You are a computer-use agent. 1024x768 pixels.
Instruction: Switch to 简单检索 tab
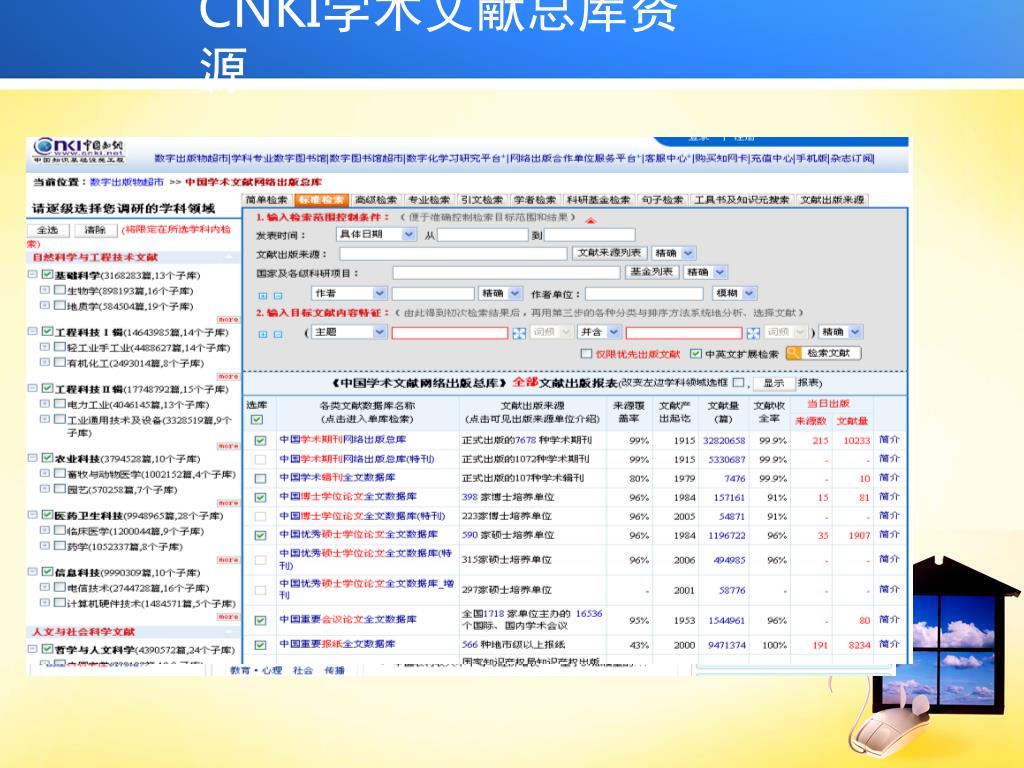267,200
